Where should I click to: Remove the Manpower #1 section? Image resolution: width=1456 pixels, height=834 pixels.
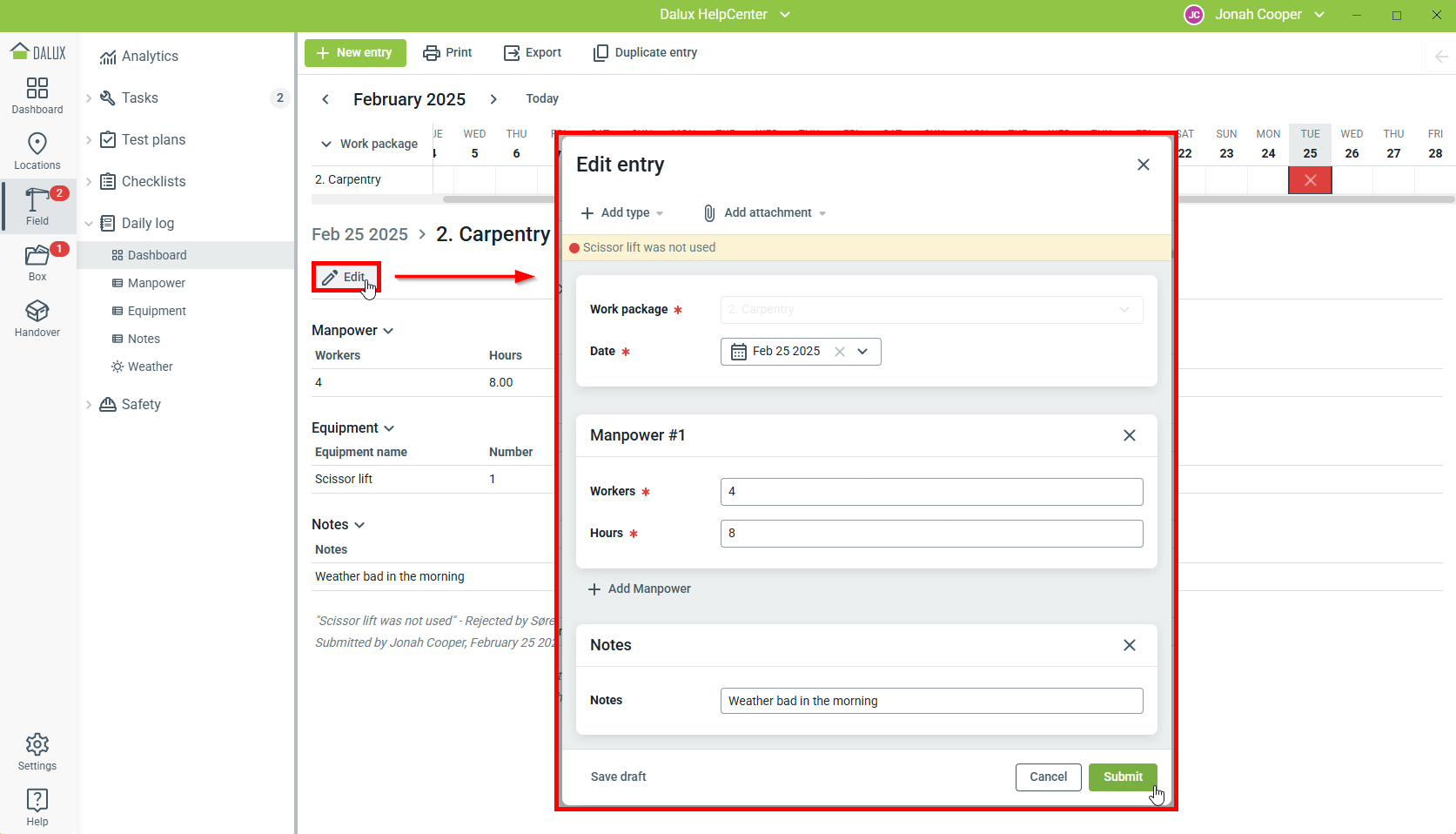coord(1129,435)
